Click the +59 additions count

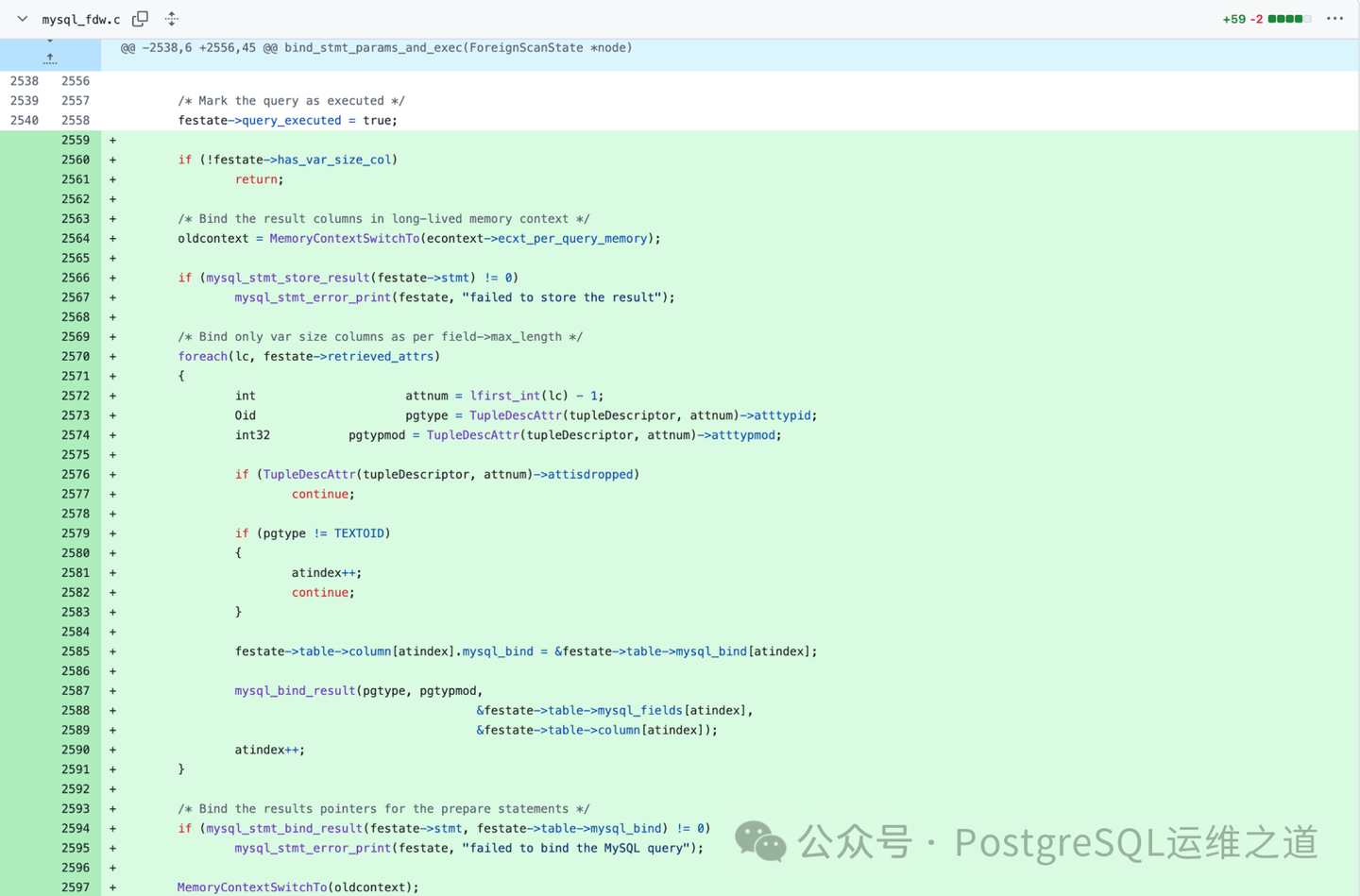pyautogui.click(x=1233, y=19)
